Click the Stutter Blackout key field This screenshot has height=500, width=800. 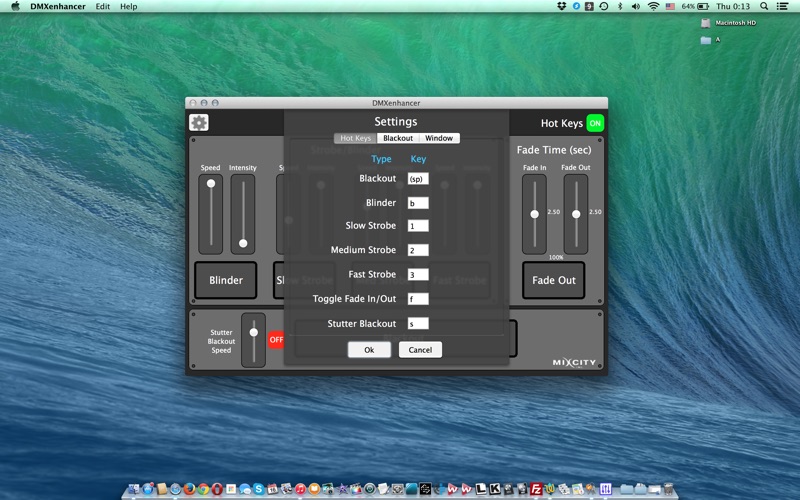[x=418, y=323]
